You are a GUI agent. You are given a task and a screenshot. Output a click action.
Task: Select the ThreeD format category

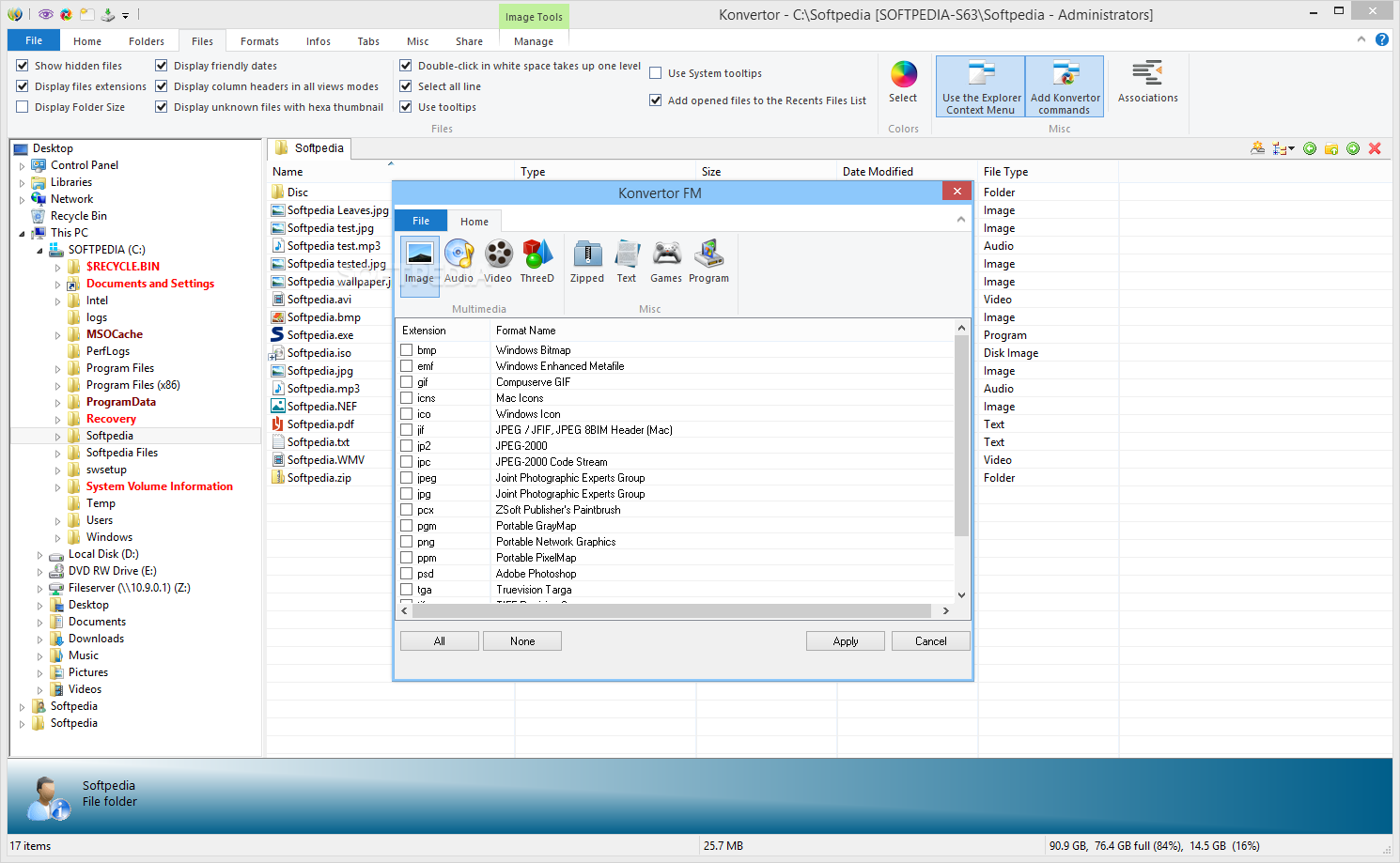click(537, 262)
